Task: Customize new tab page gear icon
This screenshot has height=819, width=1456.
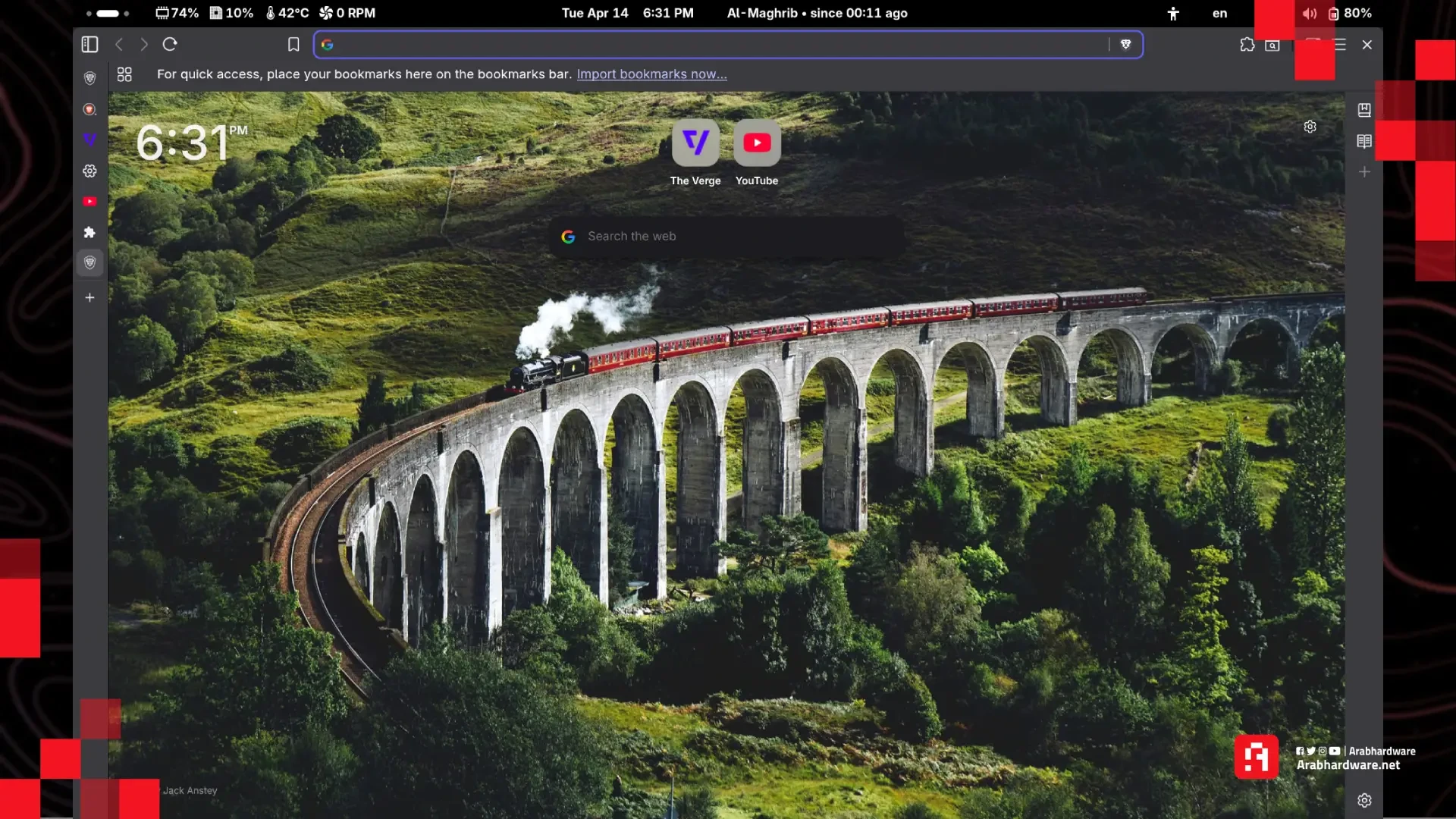Action: point(1310,127)
